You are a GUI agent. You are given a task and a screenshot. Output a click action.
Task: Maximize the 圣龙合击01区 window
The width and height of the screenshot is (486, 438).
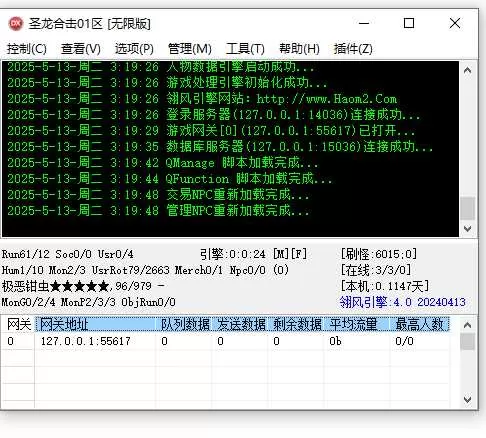click(409, 24)
